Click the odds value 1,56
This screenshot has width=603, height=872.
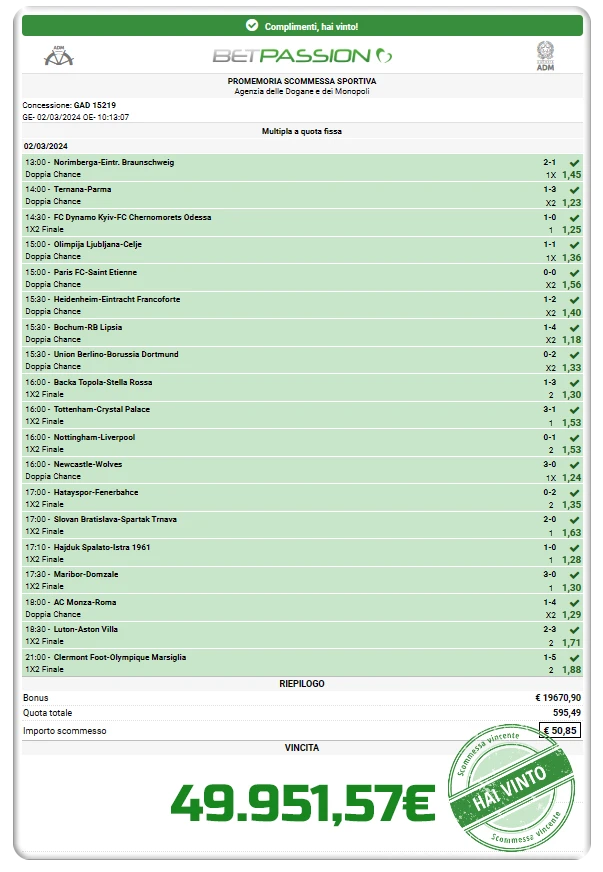click(571, 284)
